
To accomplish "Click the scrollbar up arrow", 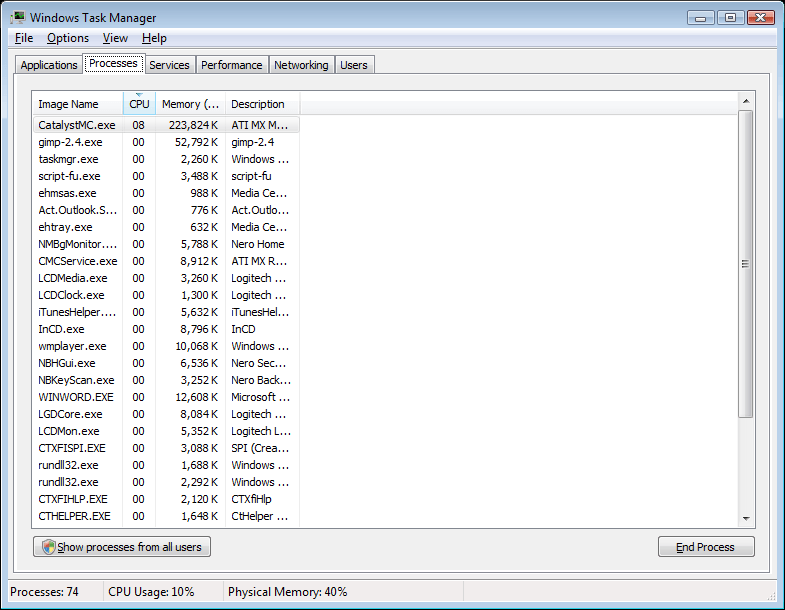I will [x=746, y=101].
